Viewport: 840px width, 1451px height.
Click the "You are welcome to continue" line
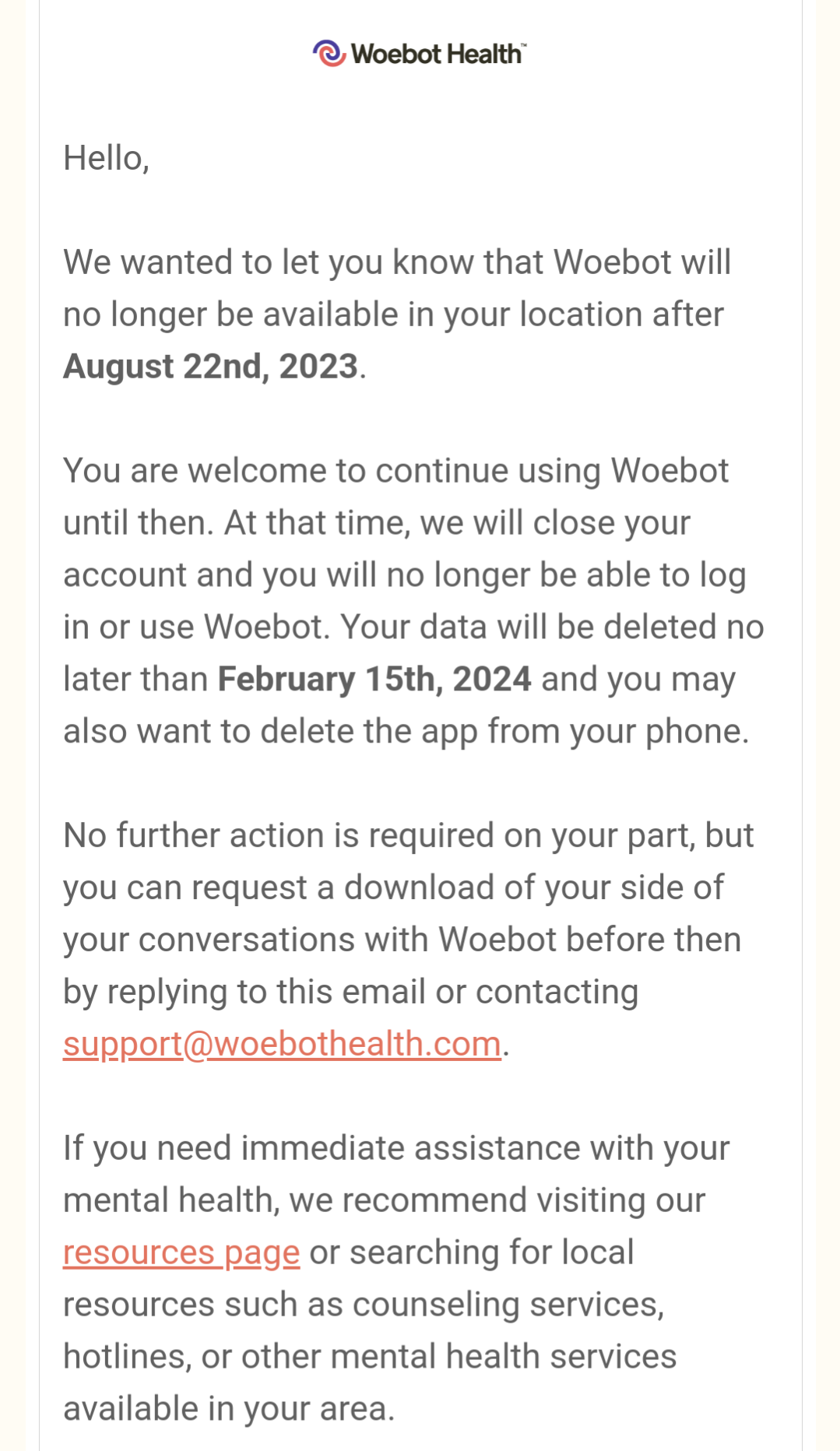[x=396, y=471]
